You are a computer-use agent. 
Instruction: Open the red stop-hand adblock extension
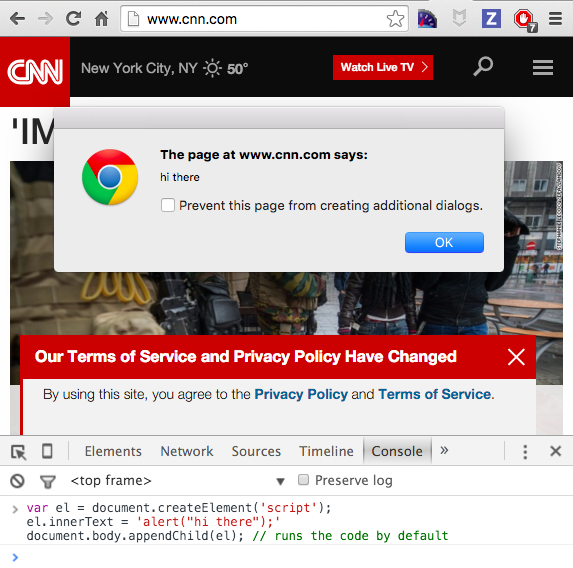click(x=525, y=20)
